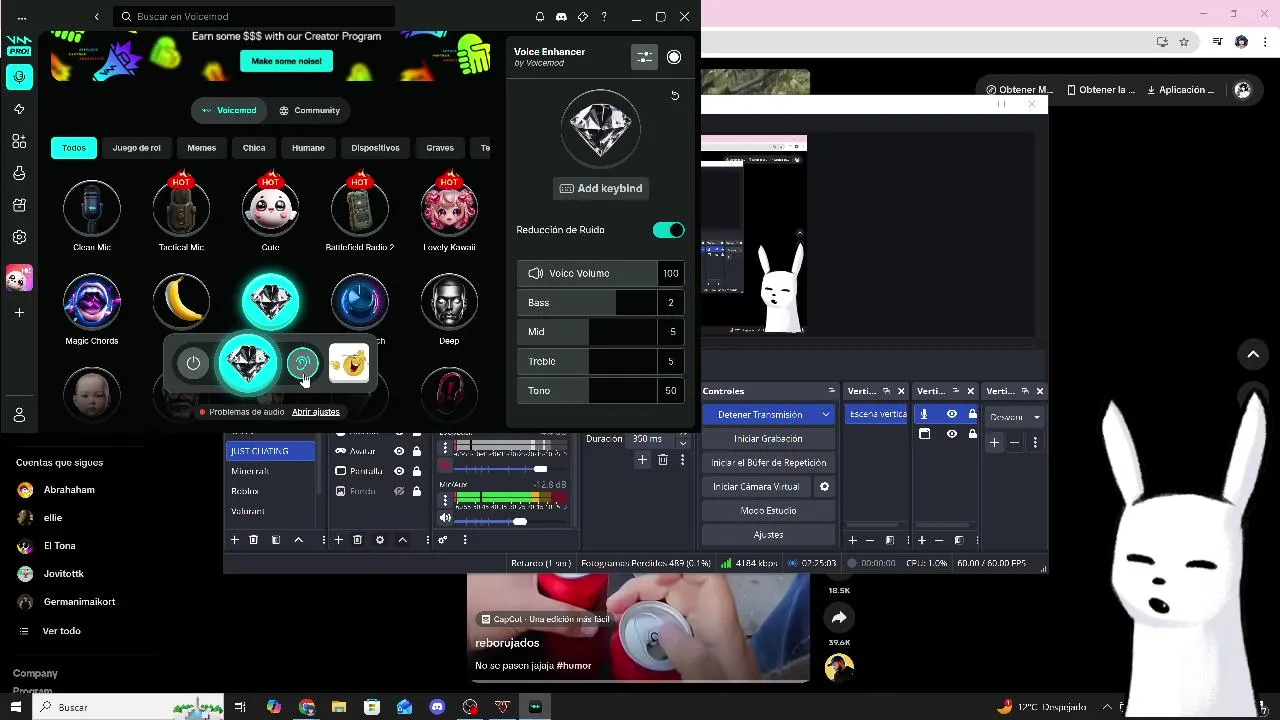Go back using Voicemod back arrow

click(x=96, y=17)
